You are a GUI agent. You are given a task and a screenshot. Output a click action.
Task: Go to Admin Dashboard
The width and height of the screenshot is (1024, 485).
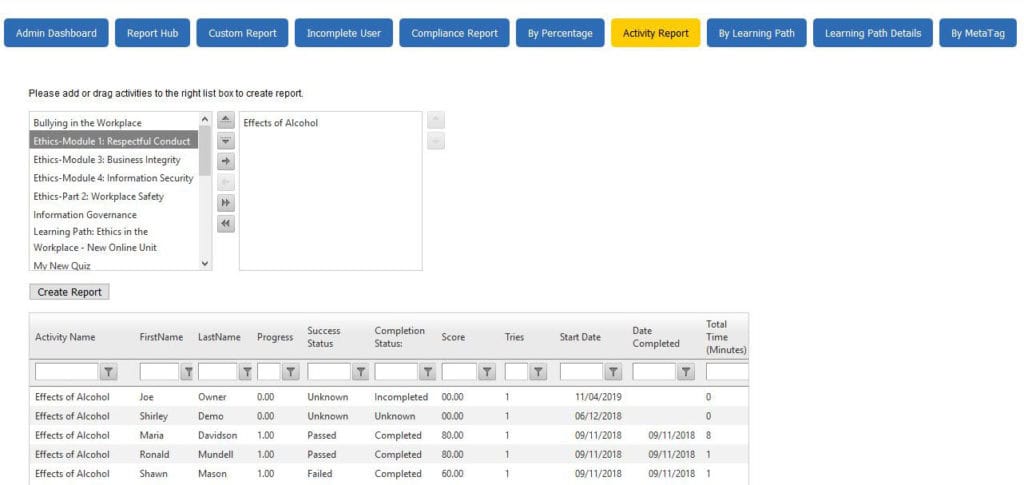56,33
